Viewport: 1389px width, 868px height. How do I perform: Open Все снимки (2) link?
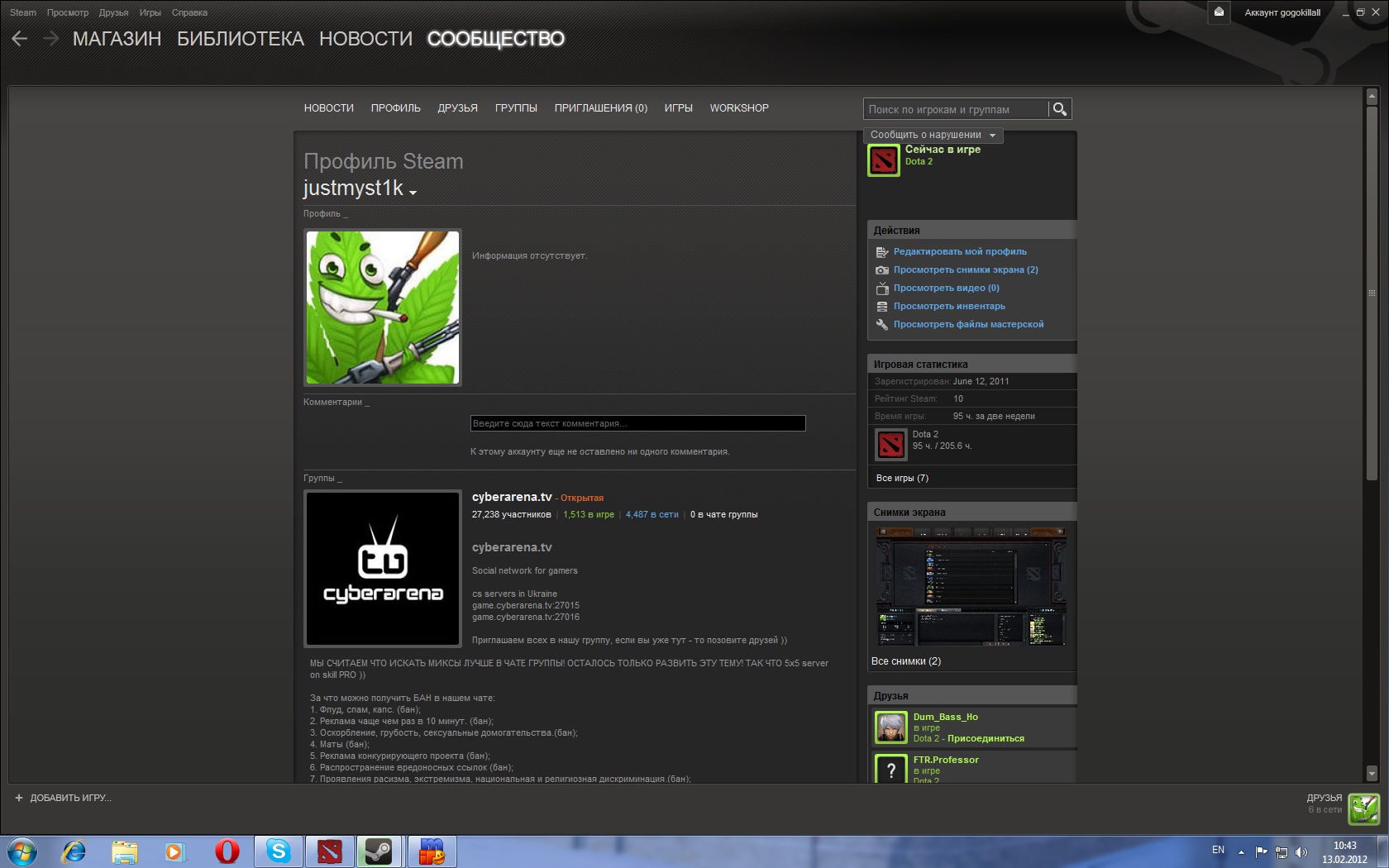point(906,661)
